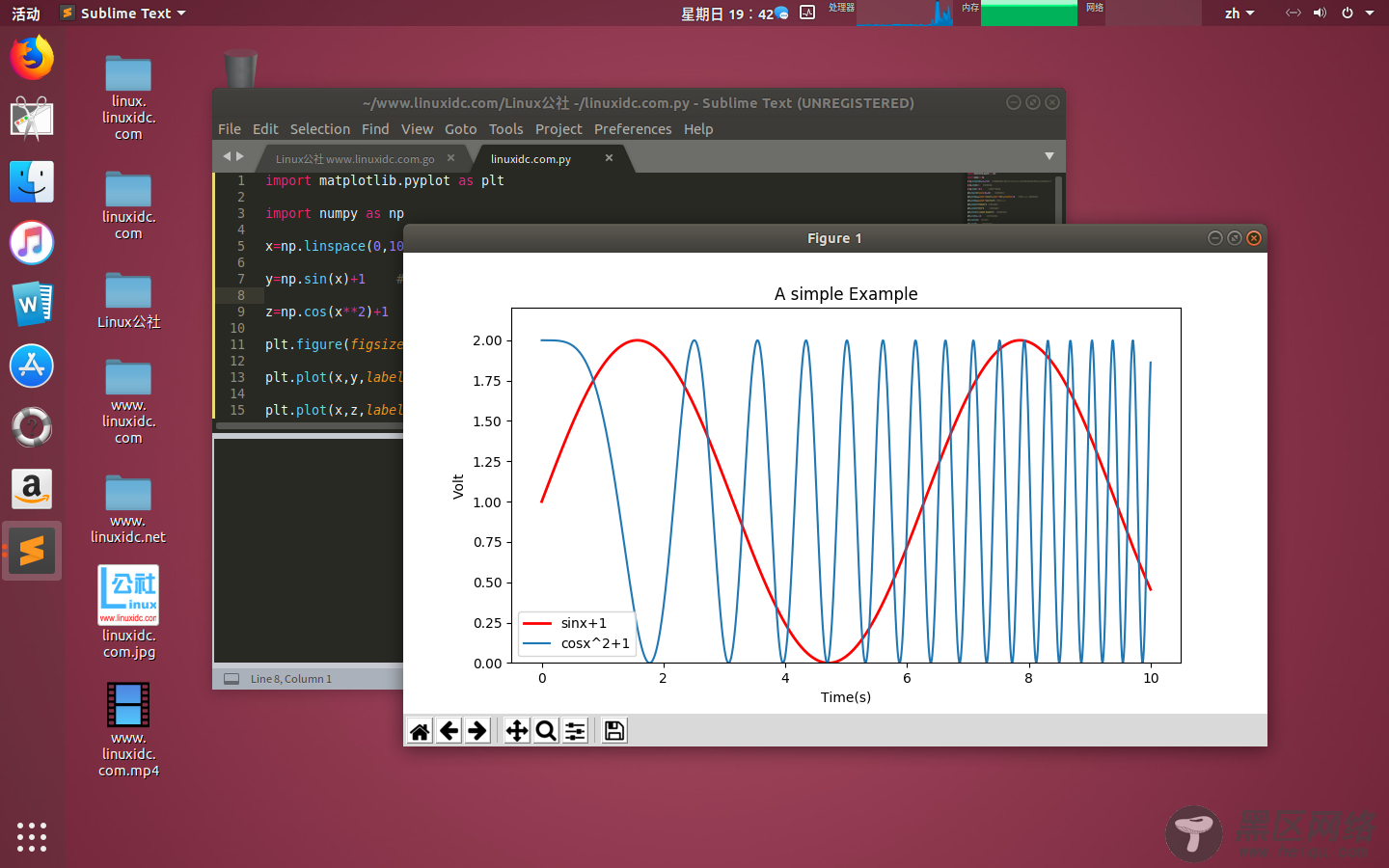Viewport: 1389px width, 868px height.
Task: Click the 'import matplotlib.pyplot as plt' code line
Action: tap(385, 180)
